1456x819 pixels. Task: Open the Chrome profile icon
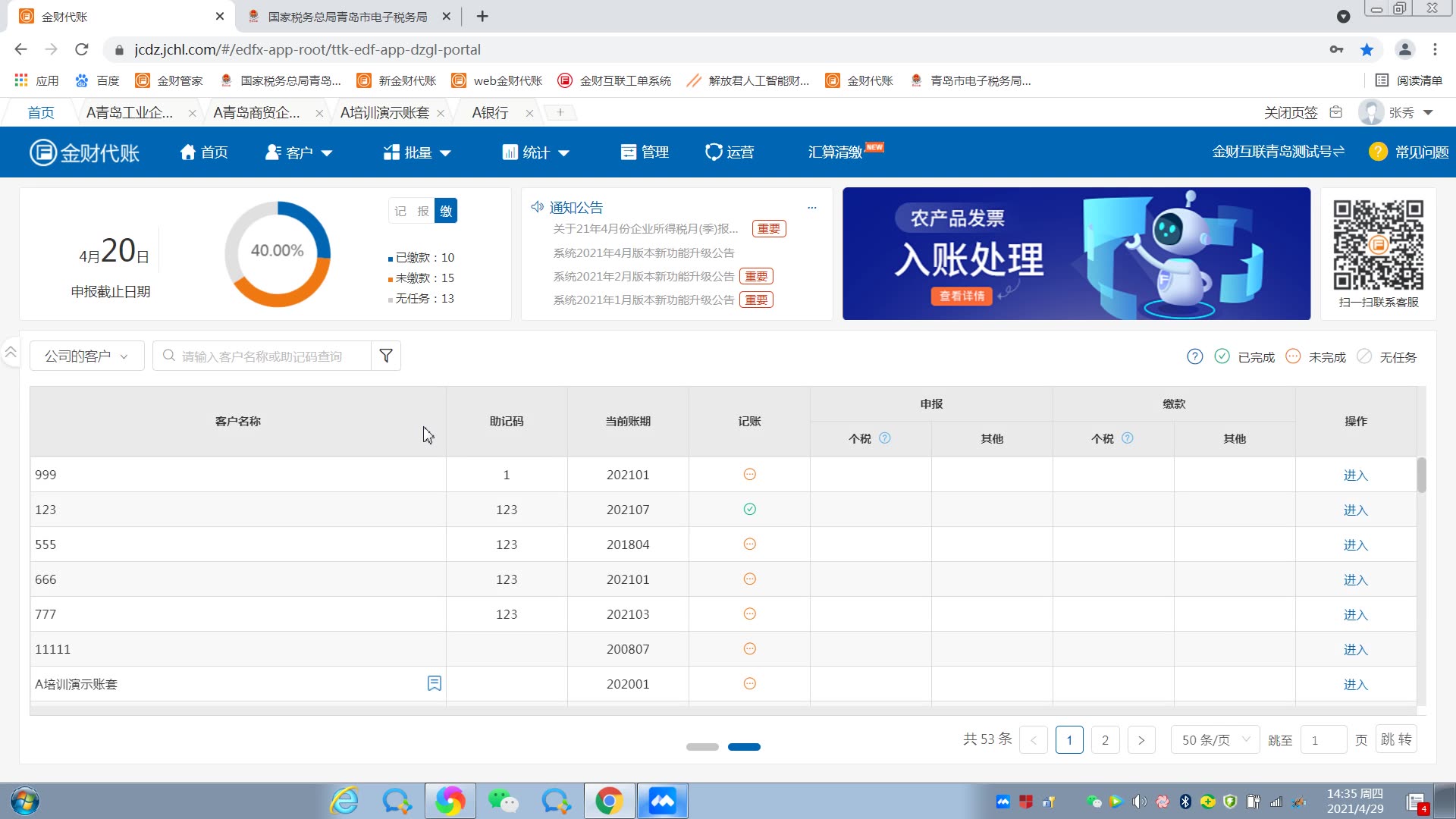[1404, 49]
